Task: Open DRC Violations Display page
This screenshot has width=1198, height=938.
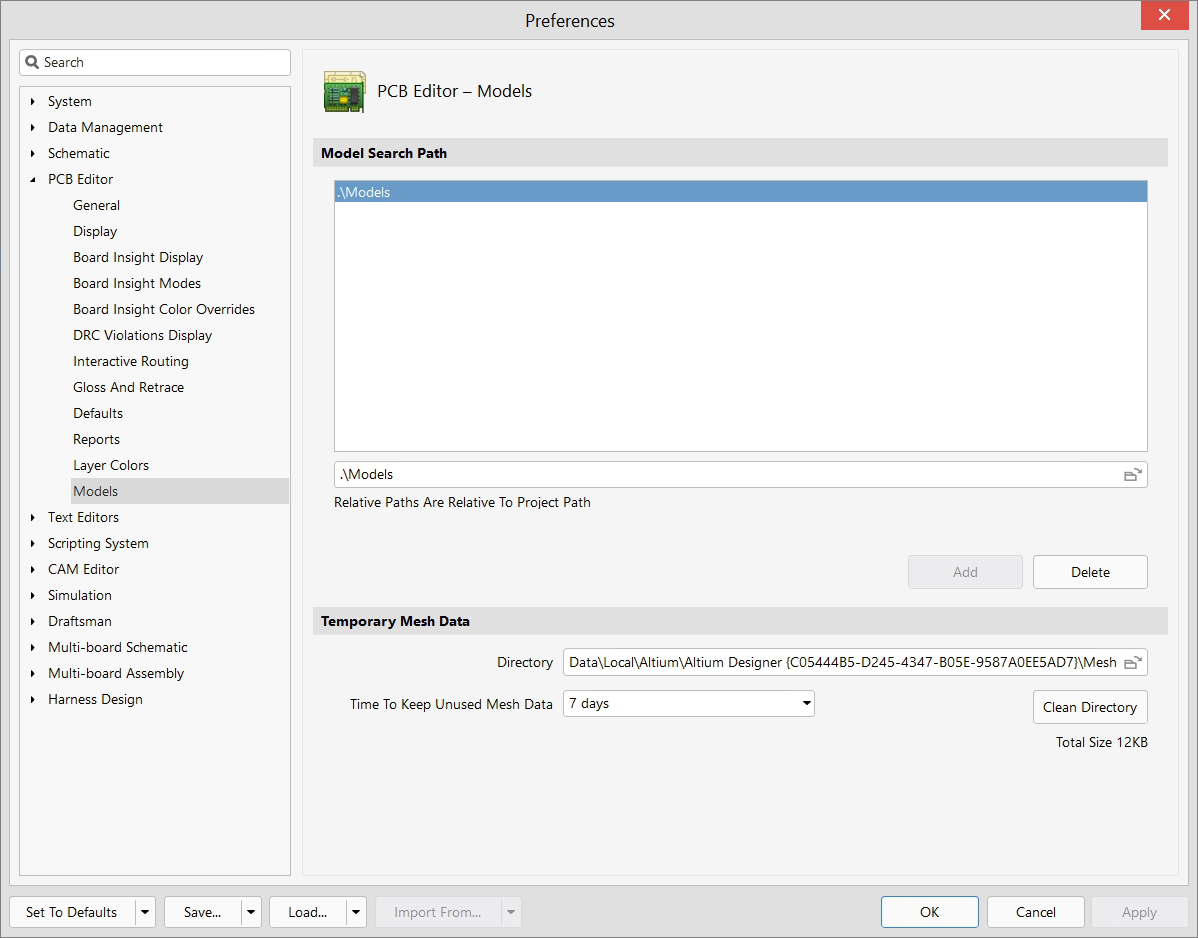Action: click(x=143, y=335)
